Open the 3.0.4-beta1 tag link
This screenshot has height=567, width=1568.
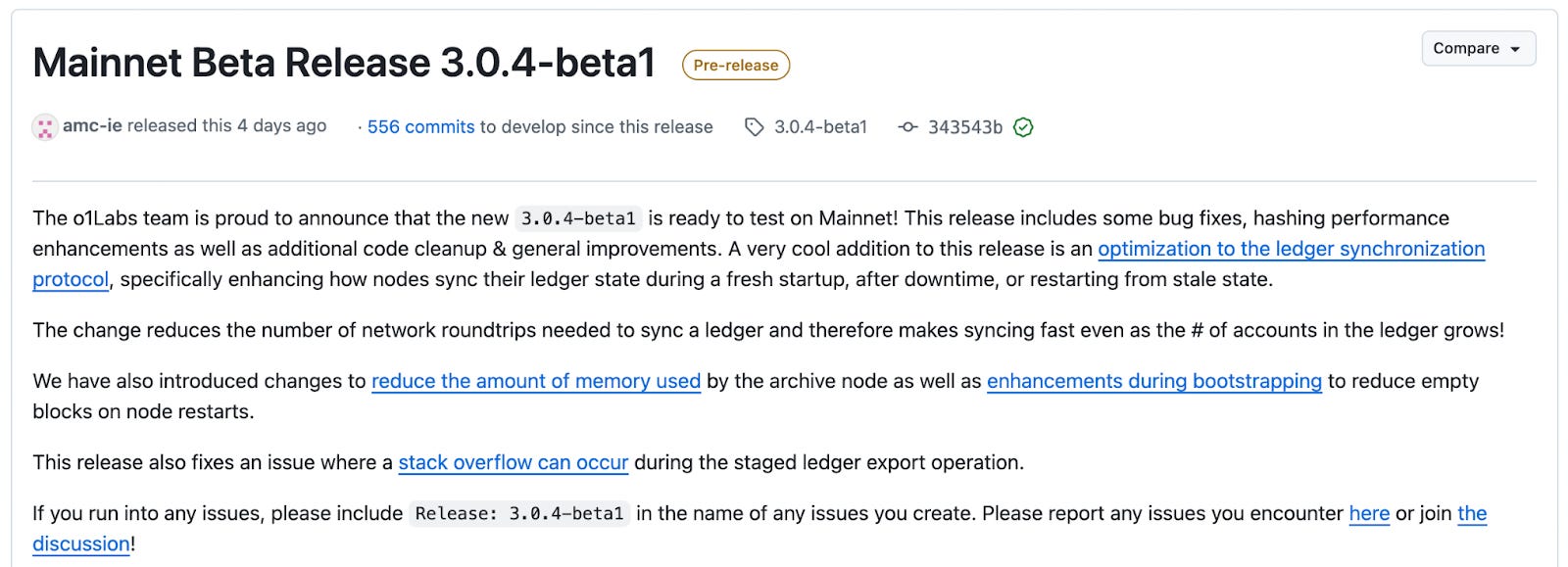click(820, 126)
